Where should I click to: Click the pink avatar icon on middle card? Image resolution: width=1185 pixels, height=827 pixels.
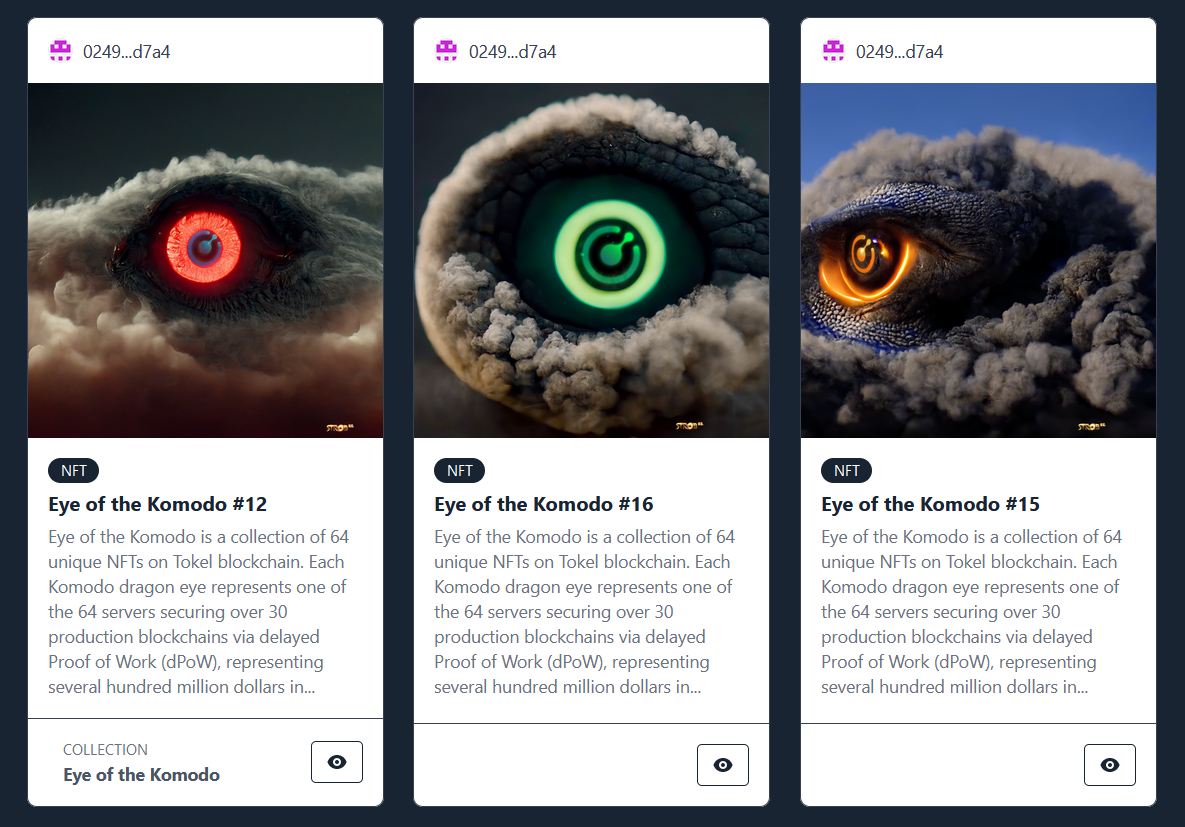pos(447,51)
